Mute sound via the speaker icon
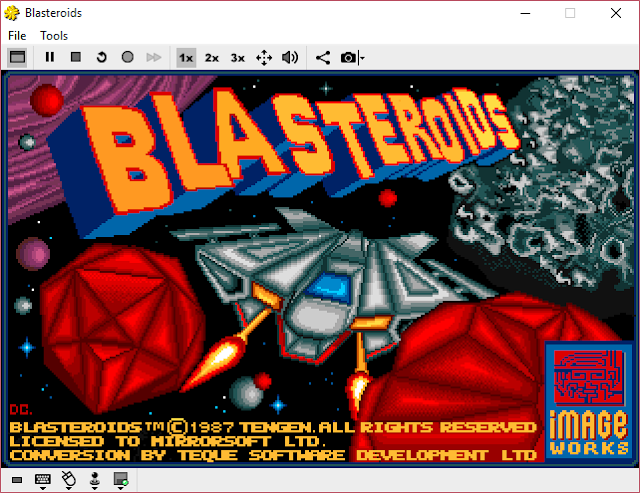 click(290, 58)
